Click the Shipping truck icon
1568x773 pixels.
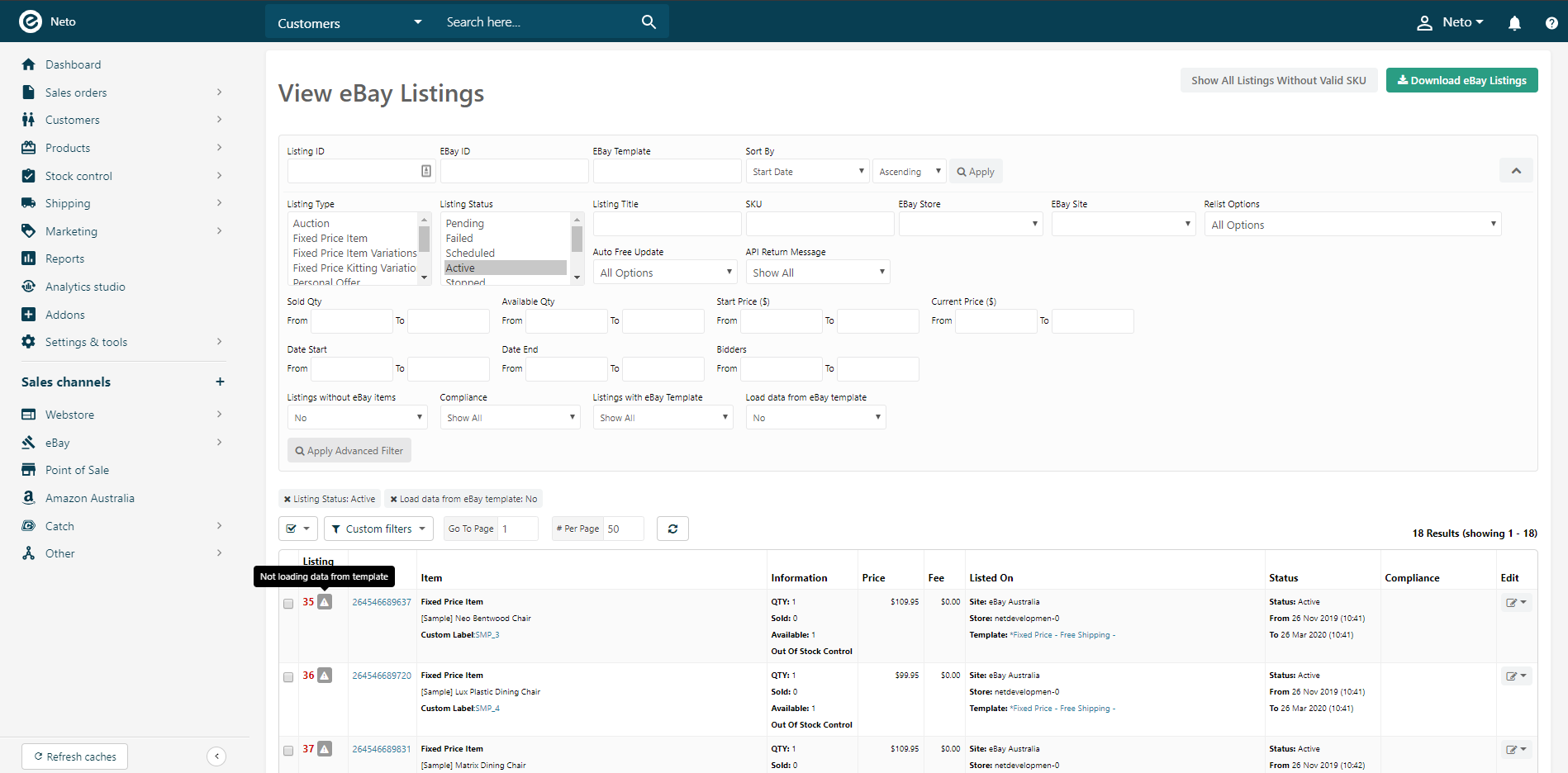click(29, 203)
